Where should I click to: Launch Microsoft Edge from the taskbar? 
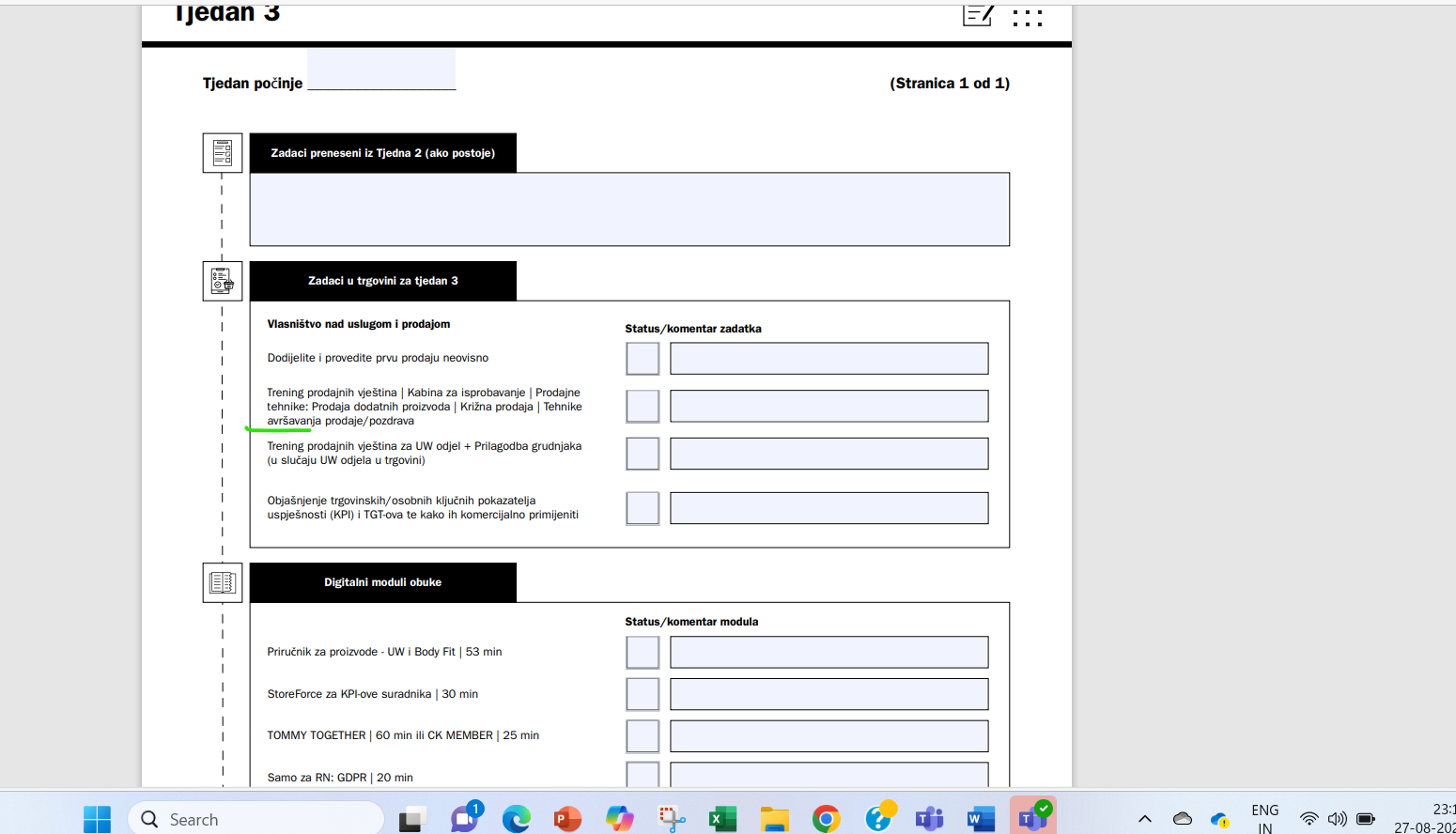pos(516,819)
